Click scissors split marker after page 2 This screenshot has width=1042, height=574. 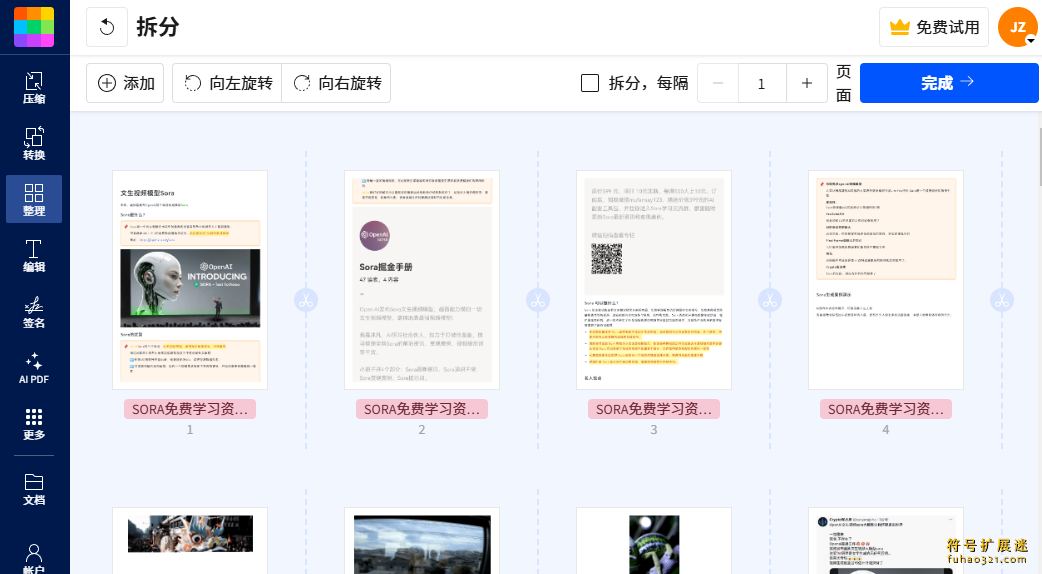[538, 300]
